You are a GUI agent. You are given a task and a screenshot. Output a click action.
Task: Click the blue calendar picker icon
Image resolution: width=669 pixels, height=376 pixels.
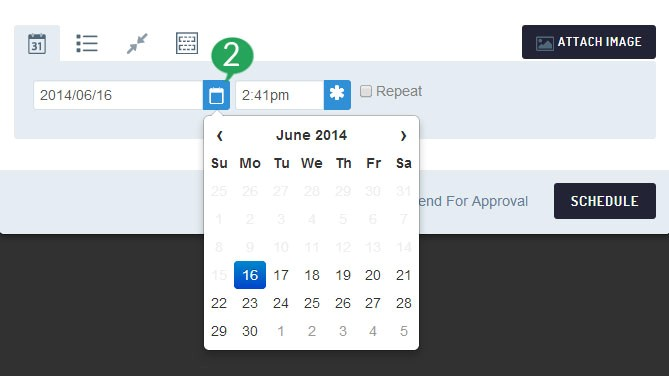coord(216,95)
